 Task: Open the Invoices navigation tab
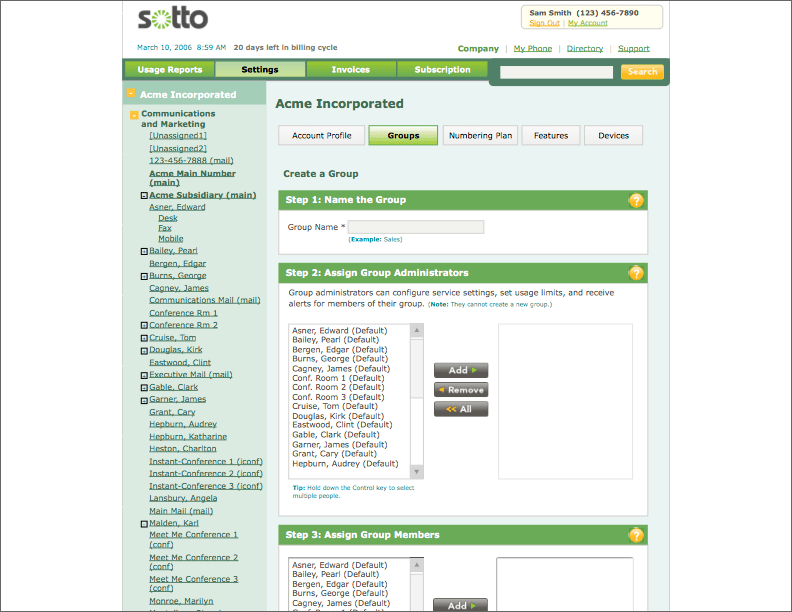pos(350,70)
